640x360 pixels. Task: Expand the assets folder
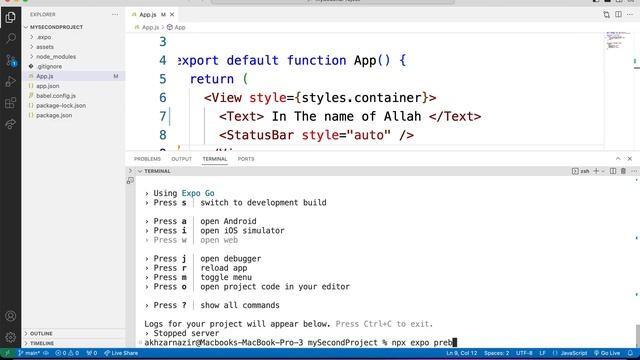tap(45, 47)
